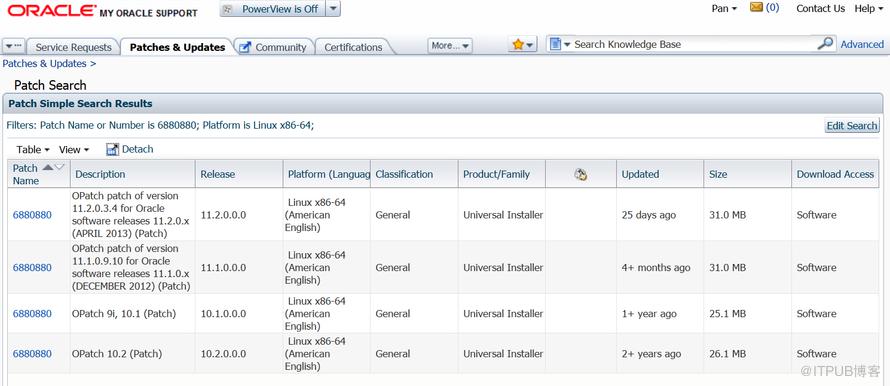Click the Detach table icon
The image size is (890, 386).
pyautogui.click(x=112, y=149)
